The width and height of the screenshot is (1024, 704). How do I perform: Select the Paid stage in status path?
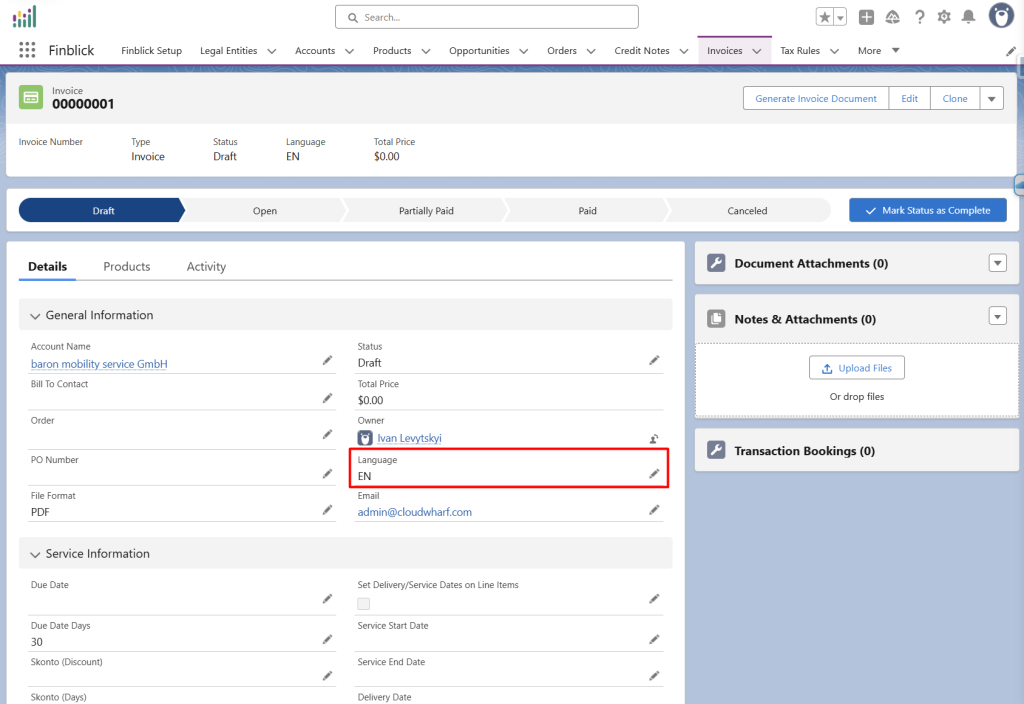tap(587, 211)
